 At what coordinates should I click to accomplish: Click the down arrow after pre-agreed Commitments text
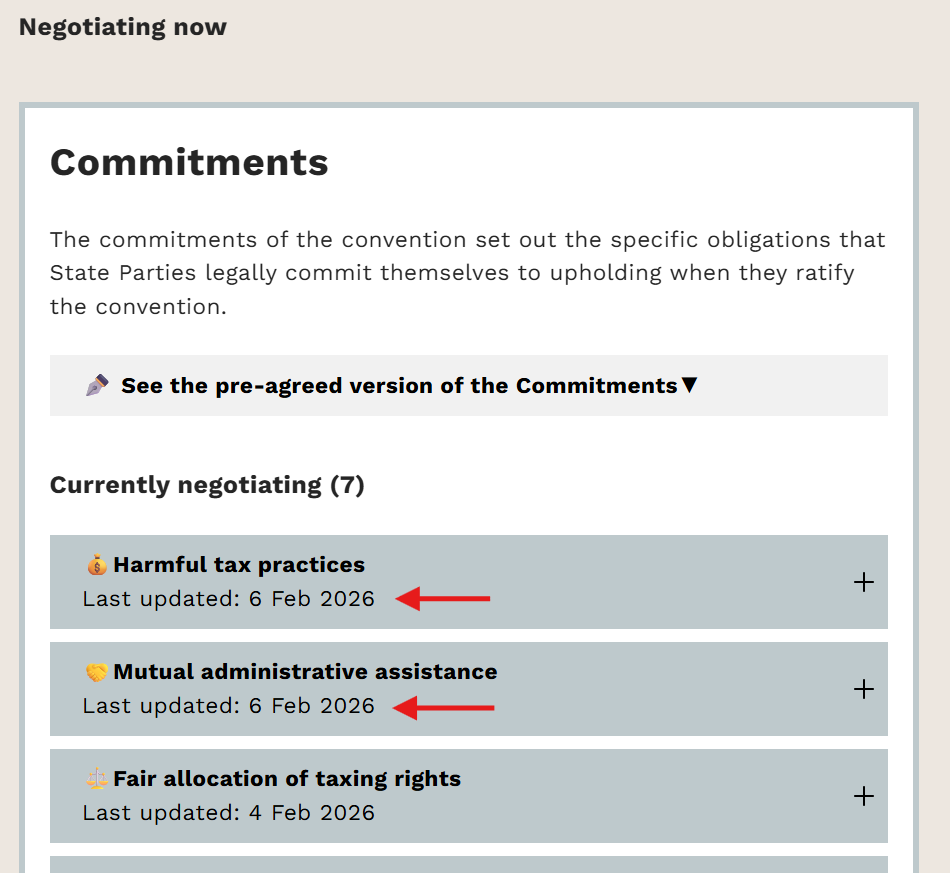(689, 386)
